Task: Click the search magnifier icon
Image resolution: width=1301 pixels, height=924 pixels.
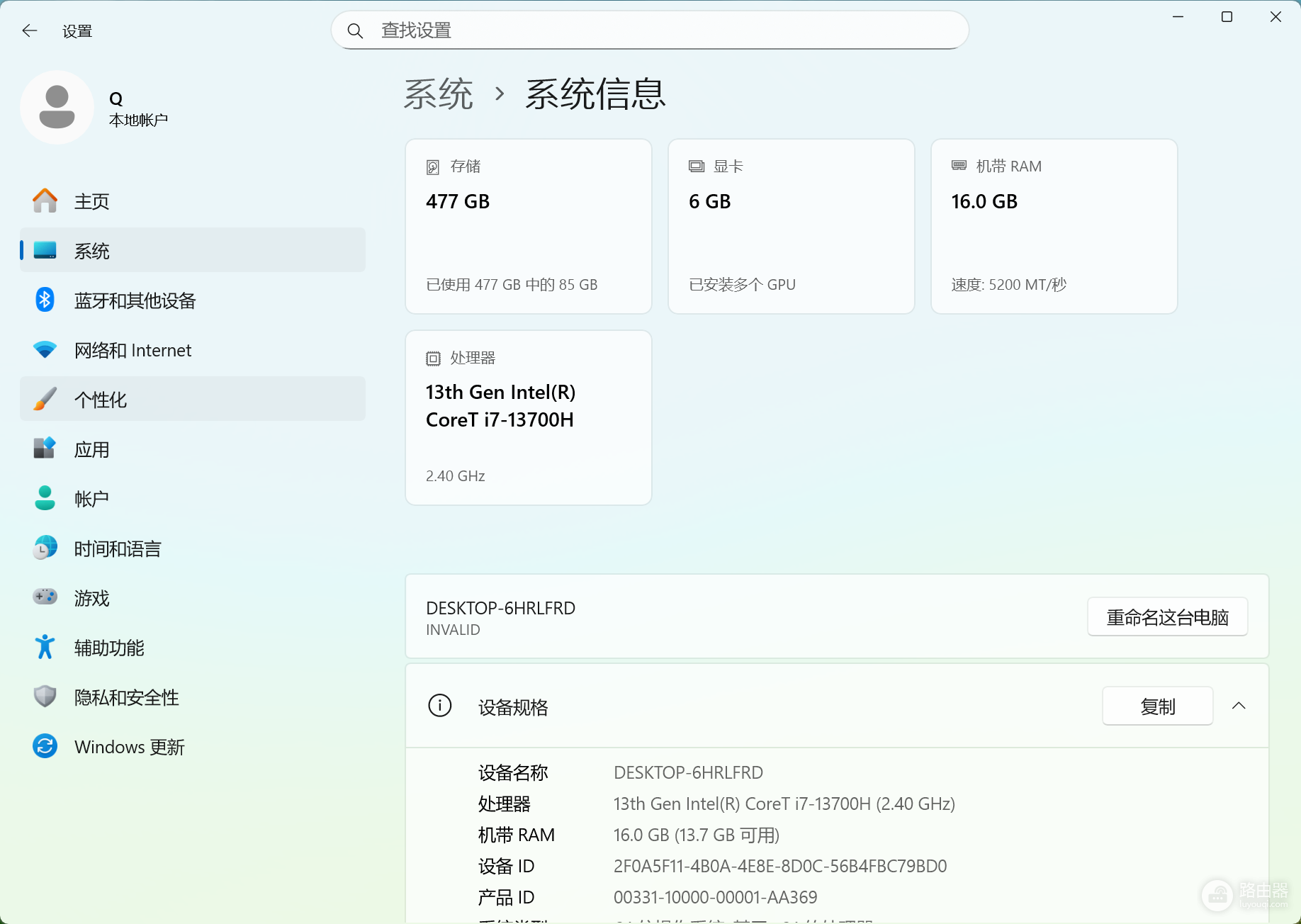Action: pyautogui.click(x=355, y=30)
